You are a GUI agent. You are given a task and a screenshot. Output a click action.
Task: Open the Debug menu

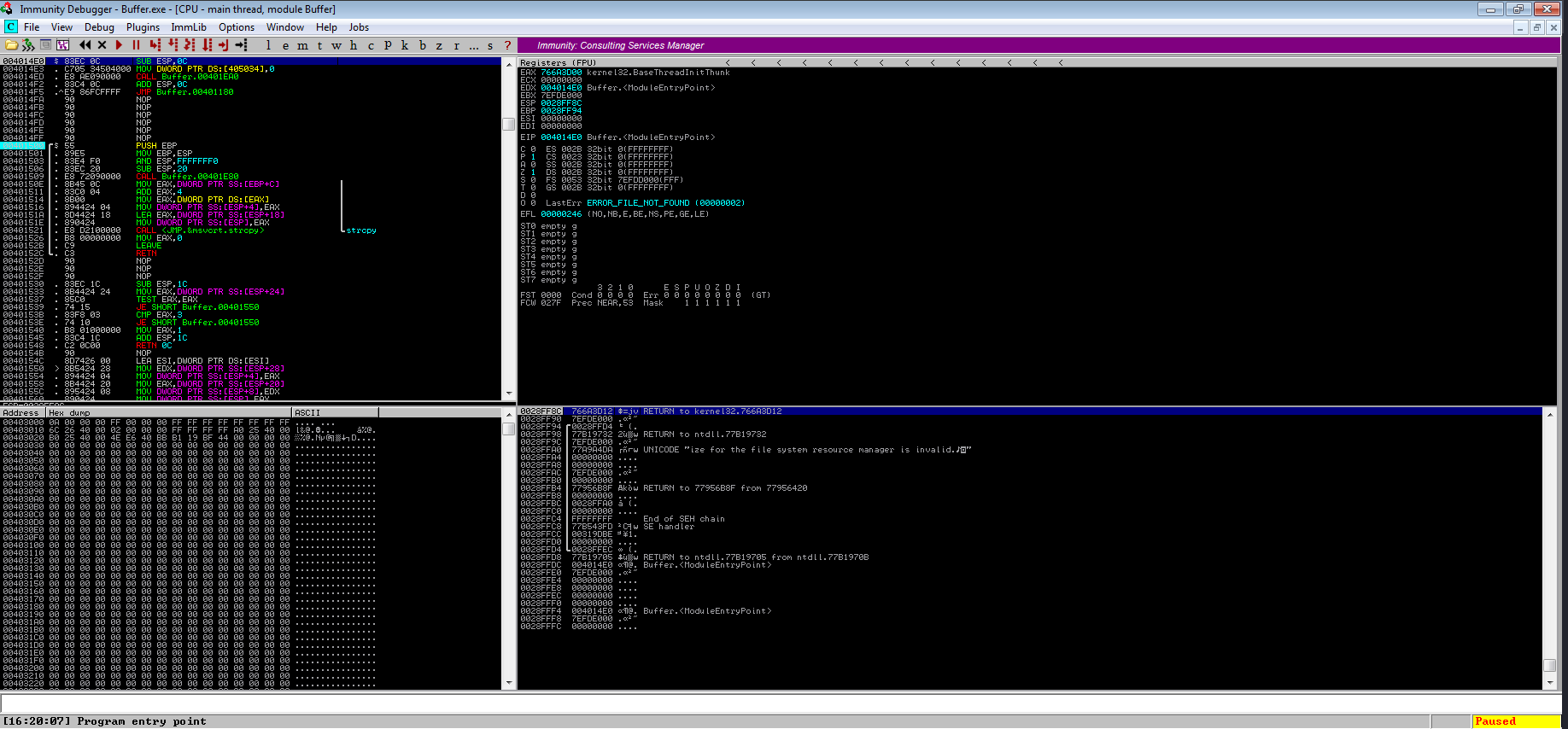[x=99, y=27]
